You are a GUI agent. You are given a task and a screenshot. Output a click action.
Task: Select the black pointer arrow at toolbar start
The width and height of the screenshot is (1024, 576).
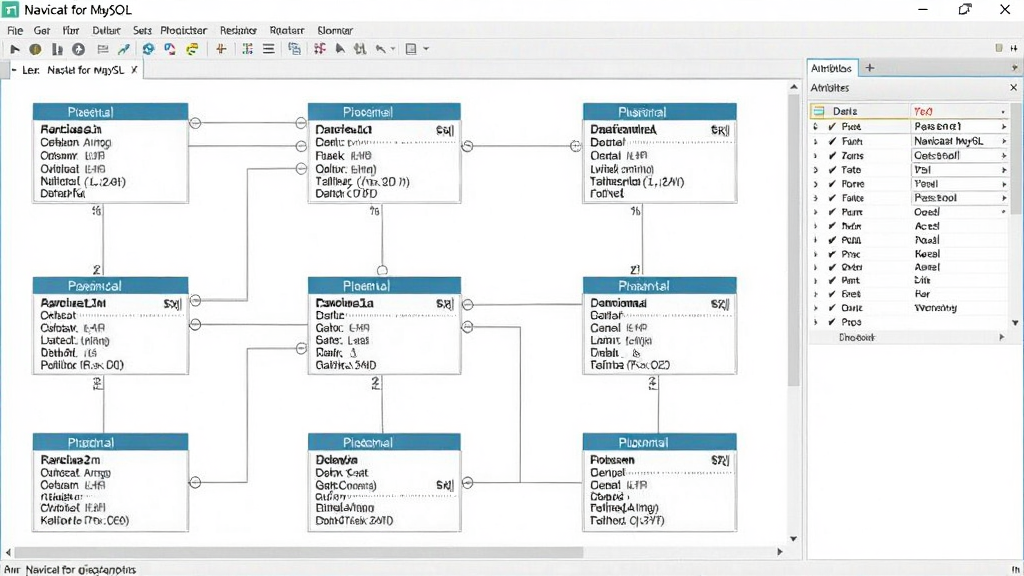[x=14, y=49]
